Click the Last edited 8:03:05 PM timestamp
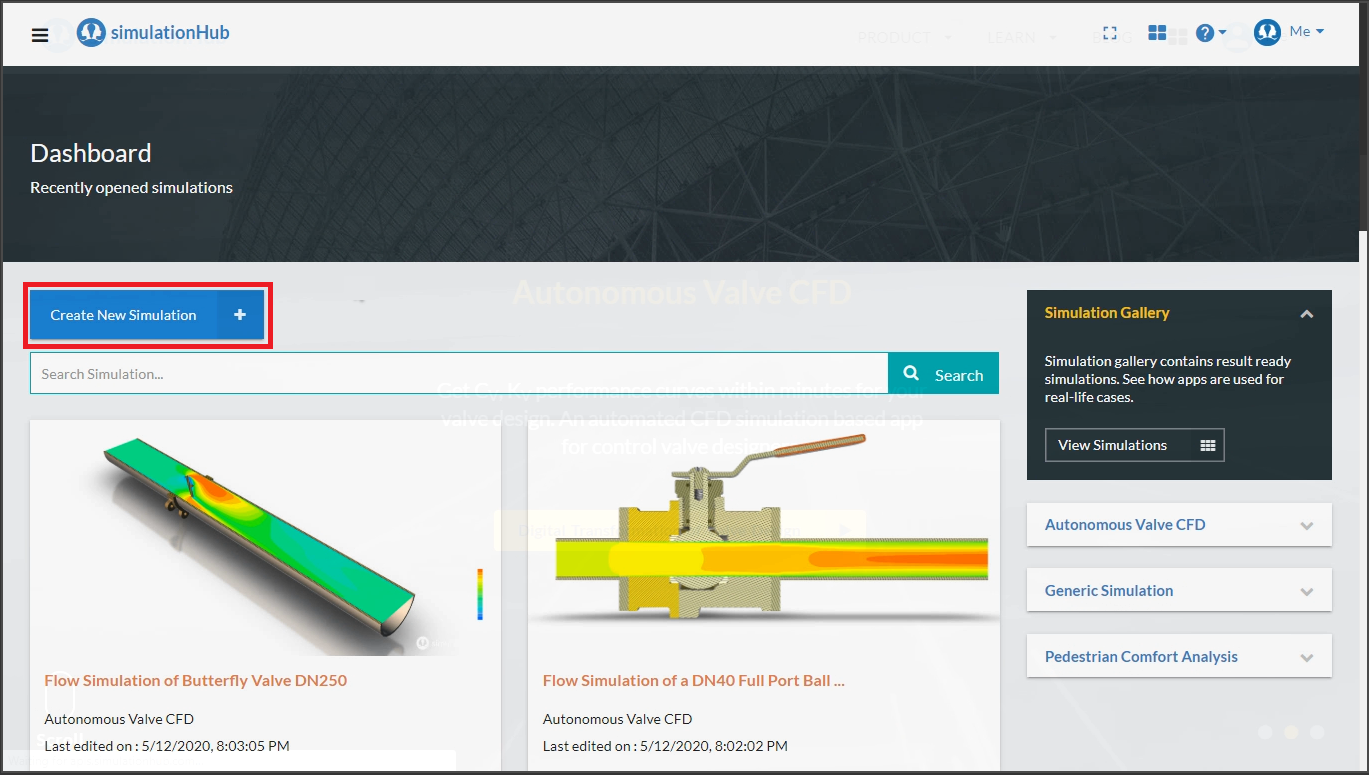This screenshot has height=775, width=1369. coord(167,746)
